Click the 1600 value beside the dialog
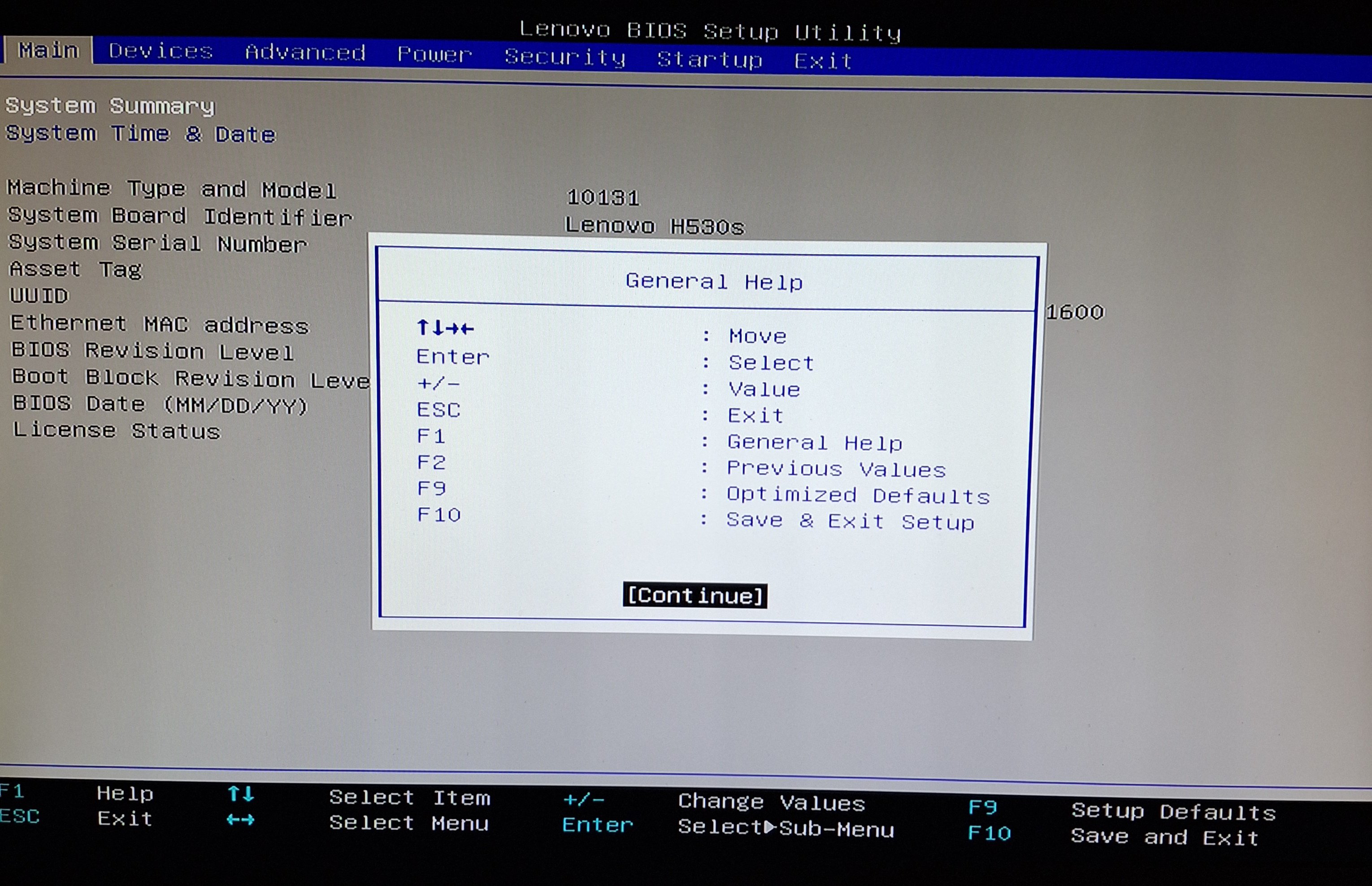 1075,312
